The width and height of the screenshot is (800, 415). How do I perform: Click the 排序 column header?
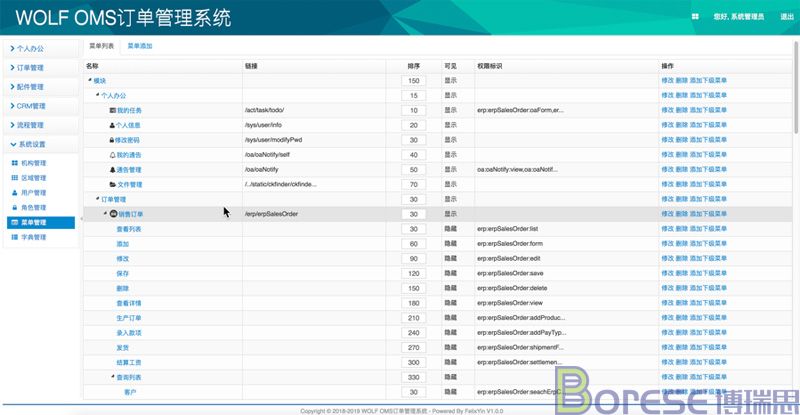414,66
